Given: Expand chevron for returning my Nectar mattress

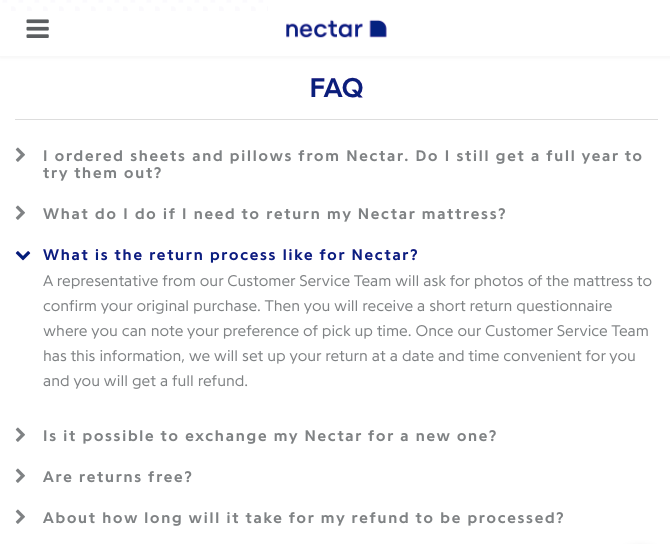Looking at the screenshot, I should coord(21,213).
